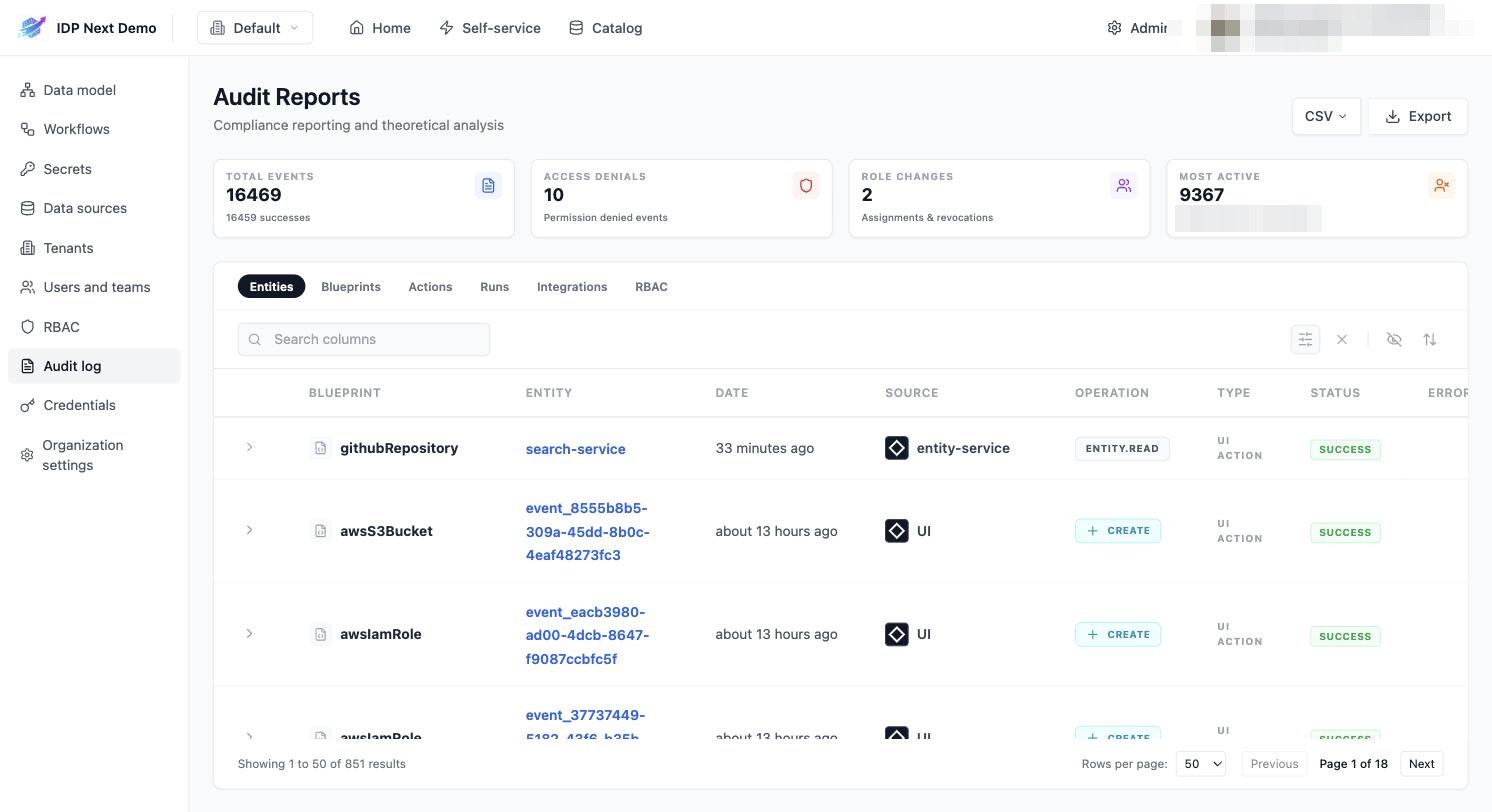
Task: Open the Default tenant dropdown
Action: point(255,28)
